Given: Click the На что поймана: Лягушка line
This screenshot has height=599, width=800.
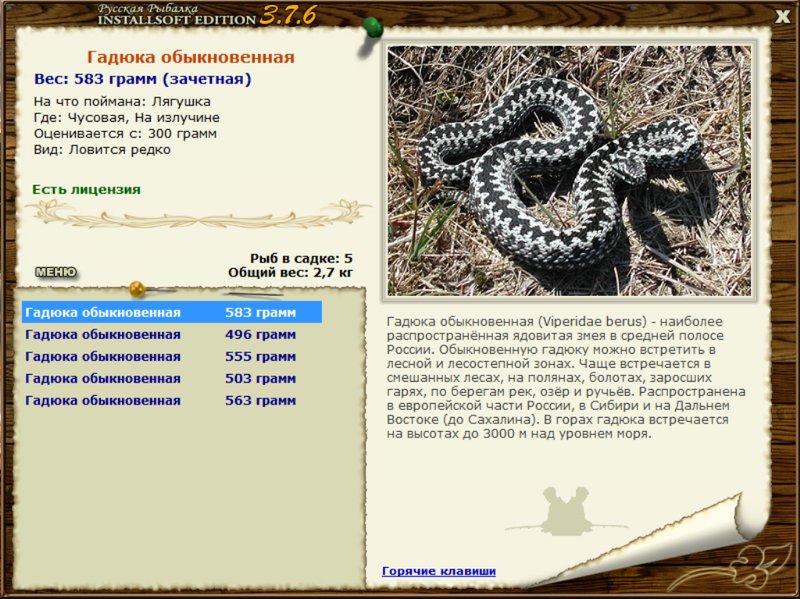Looking at the screenshot, I should 122,102.
